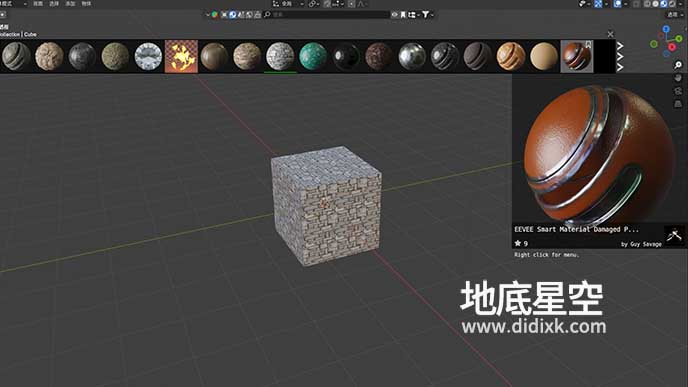
Task: Select the plain tan sphere thumbnail
Action: 544,56
